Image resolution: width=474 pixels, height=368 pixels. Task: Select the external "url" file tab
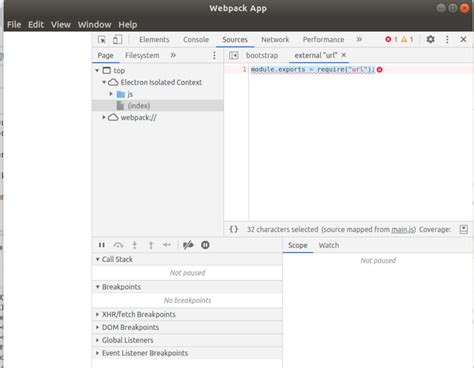click(x=316, y=55)
